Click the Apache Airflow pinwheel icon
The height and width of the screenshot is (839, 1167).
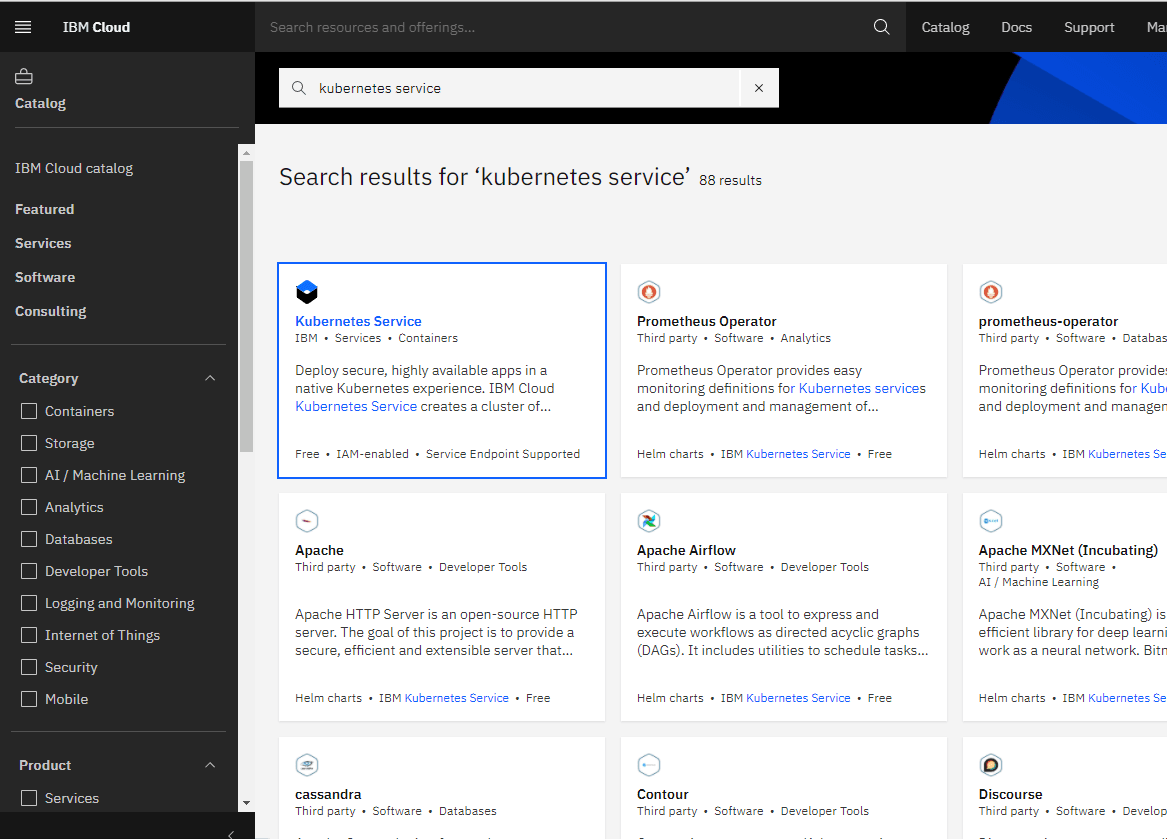click(x=649, y=521)
